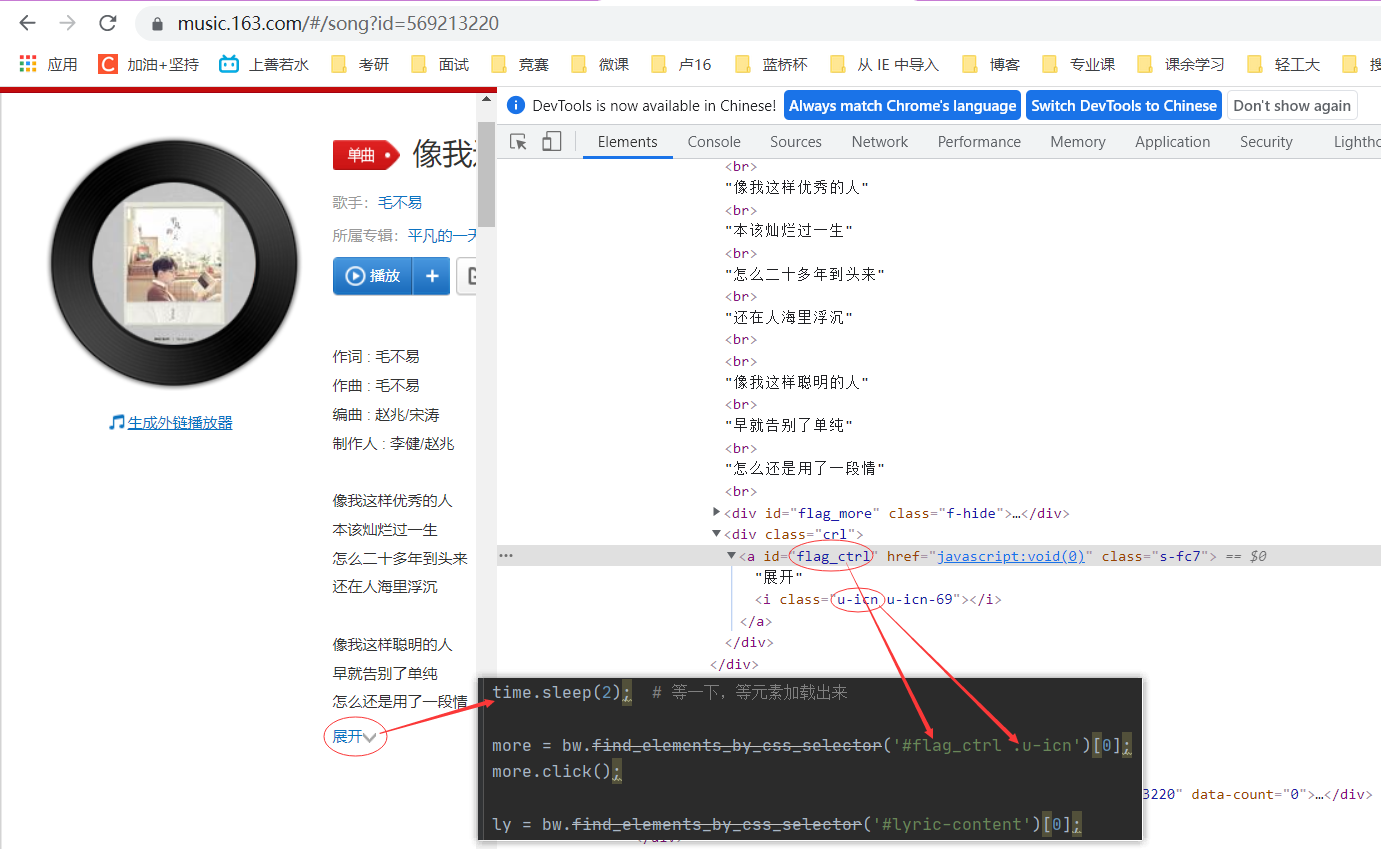The width and height of the screenshot is (1381, 849).
Task: Click the Don't show again button
Action: tap(1292, 105)
